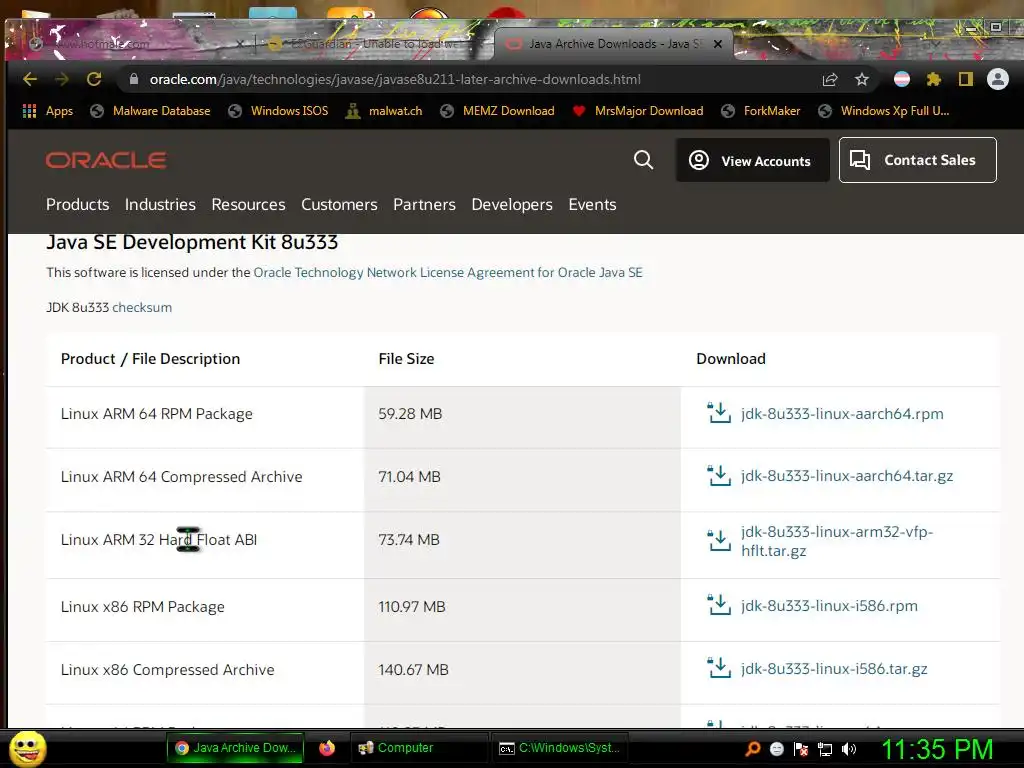Screen dimensions: 1024x768
Task: Open the Oracle Technology Network License Agreement link
Action: pos(448,272)
